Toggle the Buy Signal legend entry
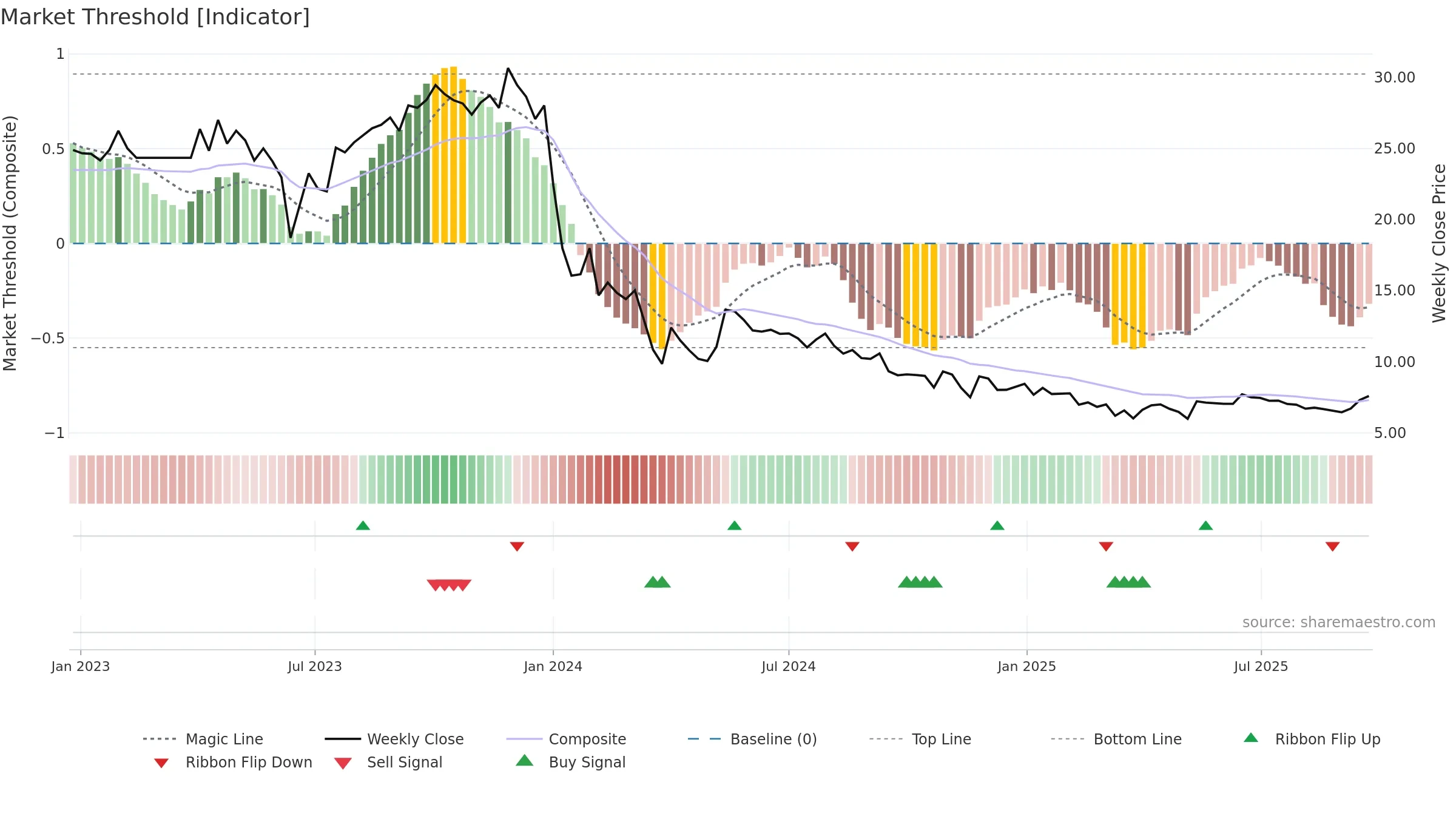The image size is (1456, 819). coord(570,762)
